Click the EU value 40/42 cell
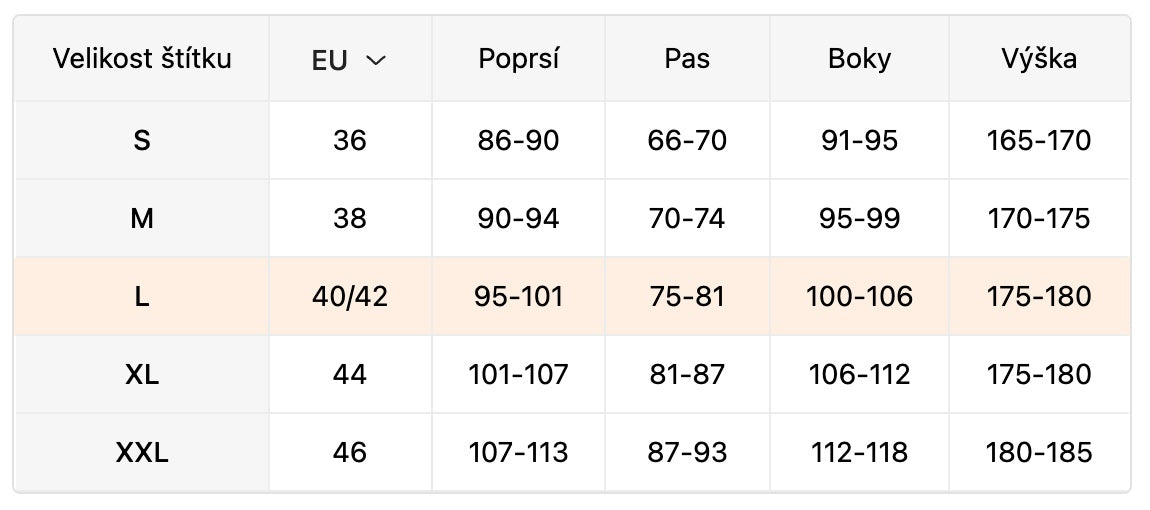The width and height of the screenshot is (1150, 510). [350, 297]
